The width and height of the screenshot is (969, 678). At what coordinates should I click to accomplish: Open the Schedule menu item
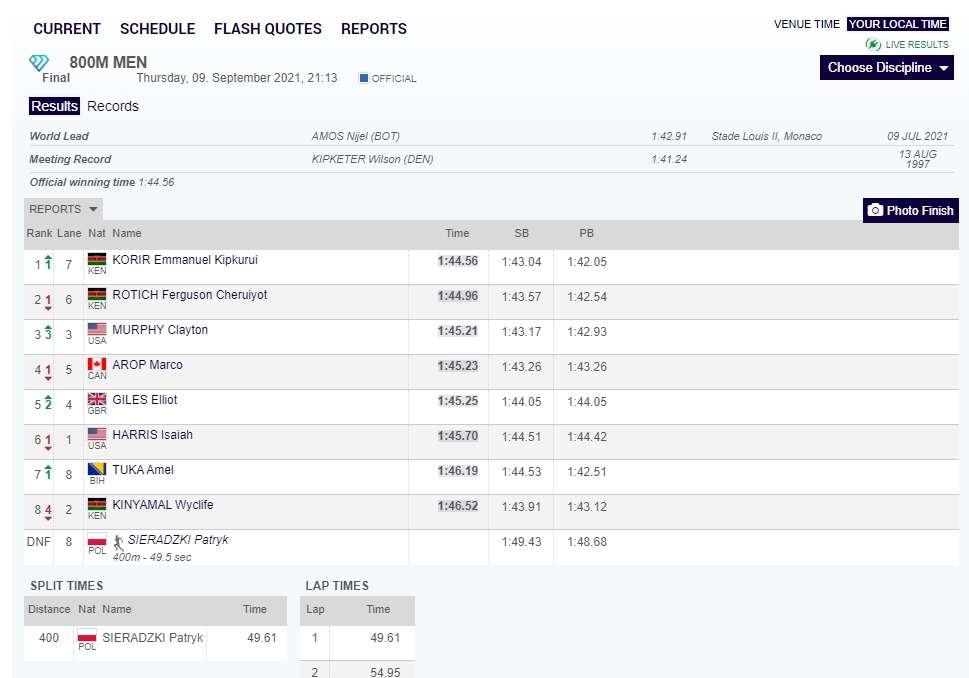[x=157, y=29]
